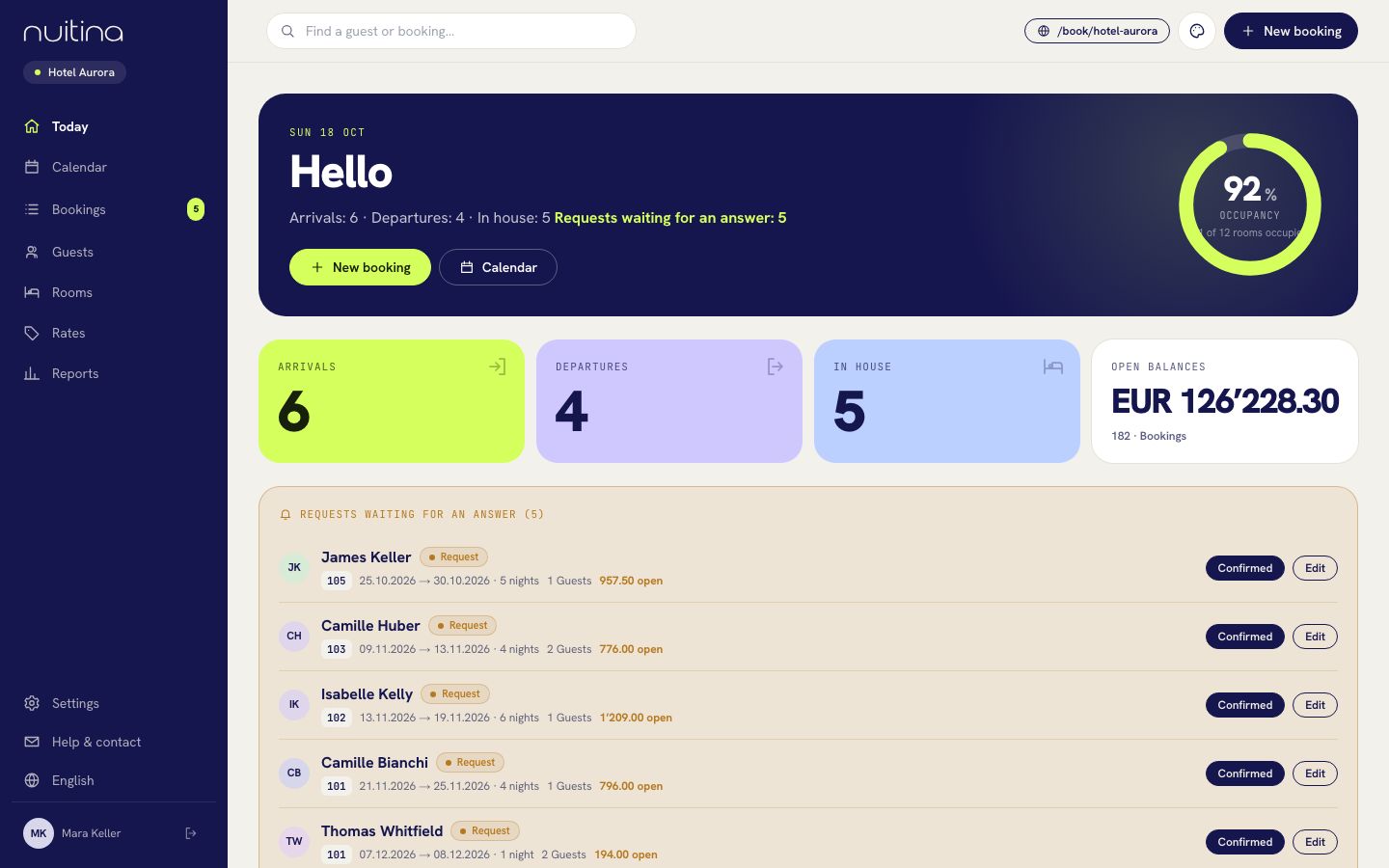Click the arrivals enter icon
Image resolution: width=1389 pixels, height=868 pixels.
497,366
